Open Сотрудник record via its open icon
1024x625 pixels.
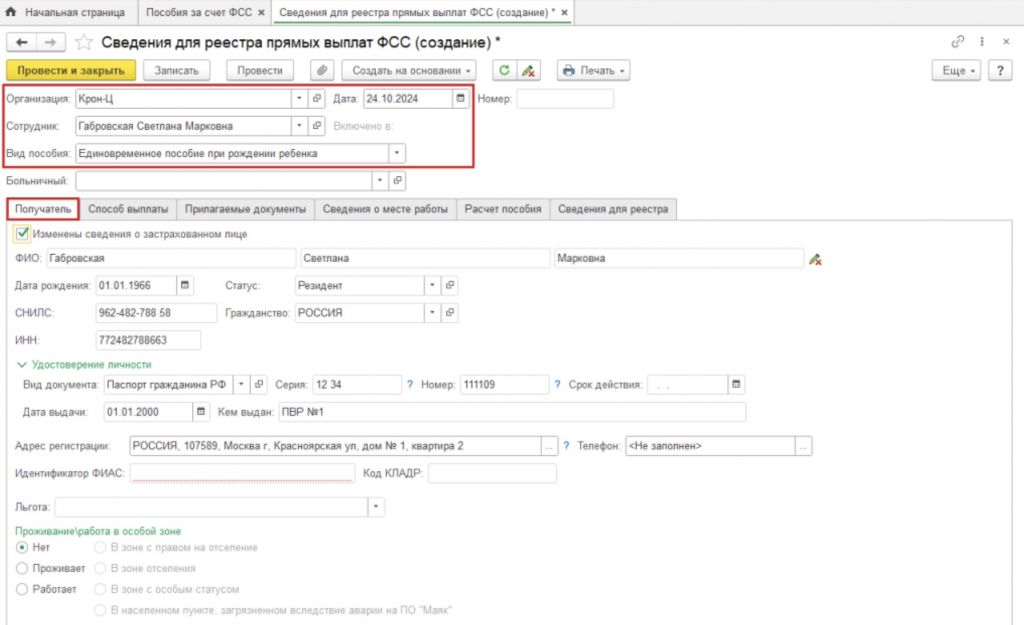coord(317,125)
